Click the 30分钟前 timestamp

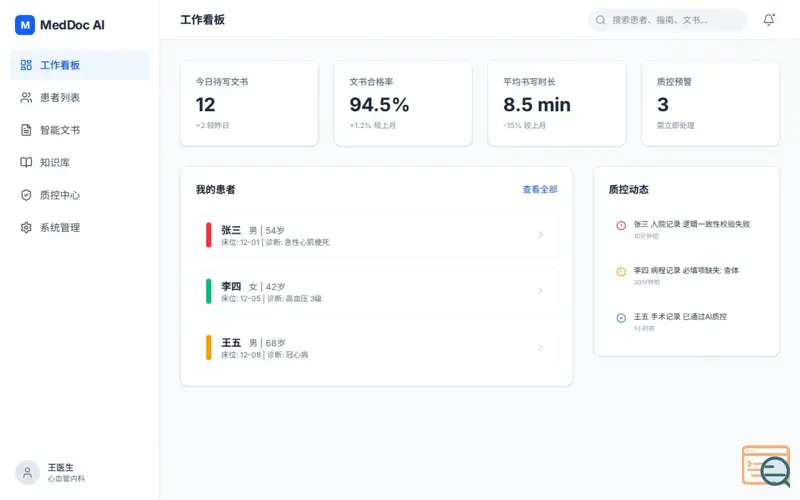[x=646, y=282]
